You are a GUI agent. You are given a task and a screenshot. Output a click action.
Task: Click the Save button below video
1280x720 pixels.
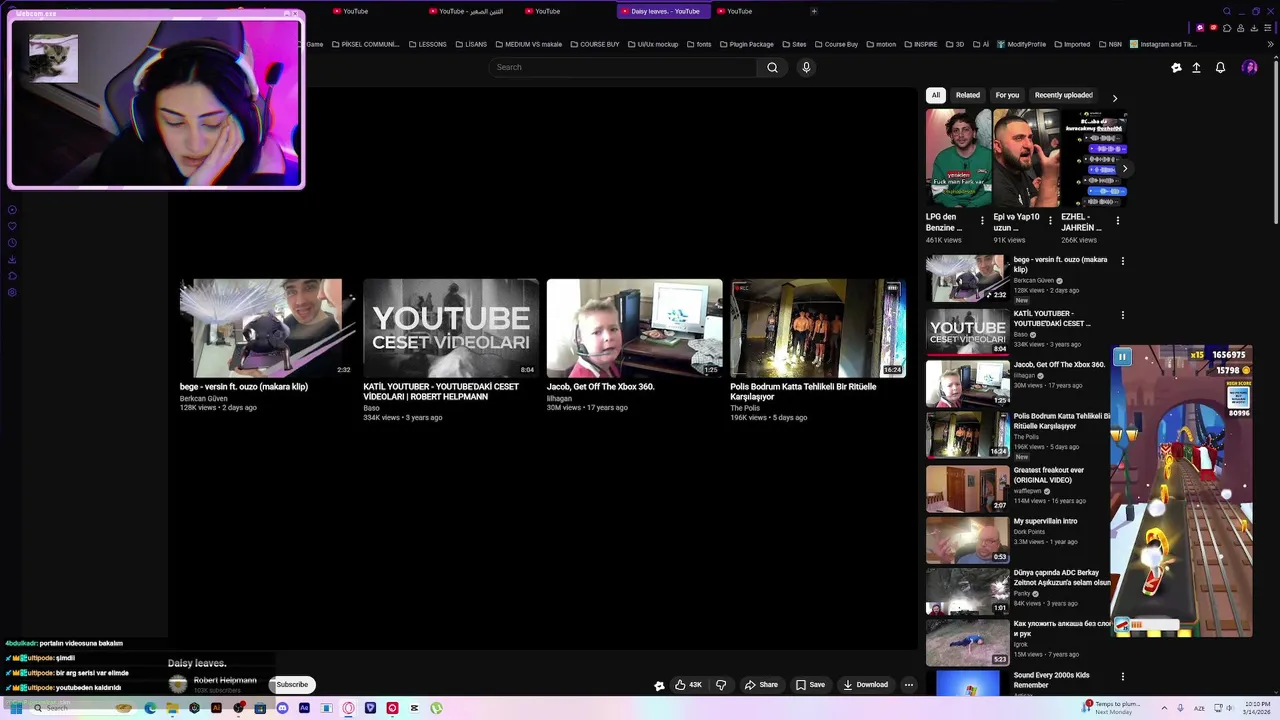coord(810,685)
